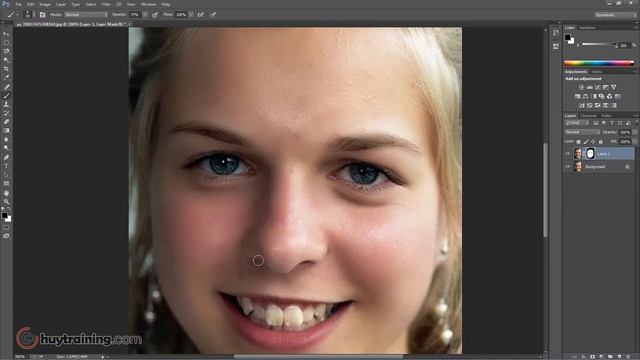Switch to the Styles tab

pos(597,72)
